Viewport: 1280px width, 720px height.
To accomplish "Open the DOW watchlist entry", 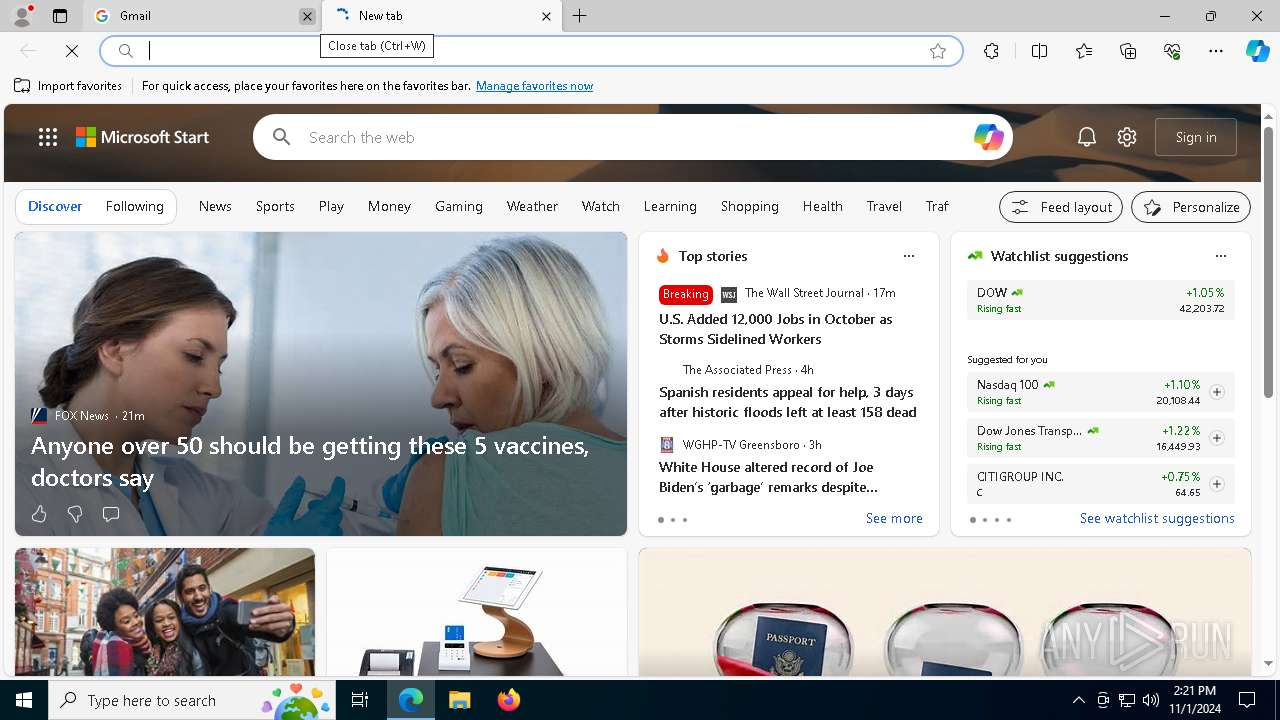I will [x=1100, y=300].
